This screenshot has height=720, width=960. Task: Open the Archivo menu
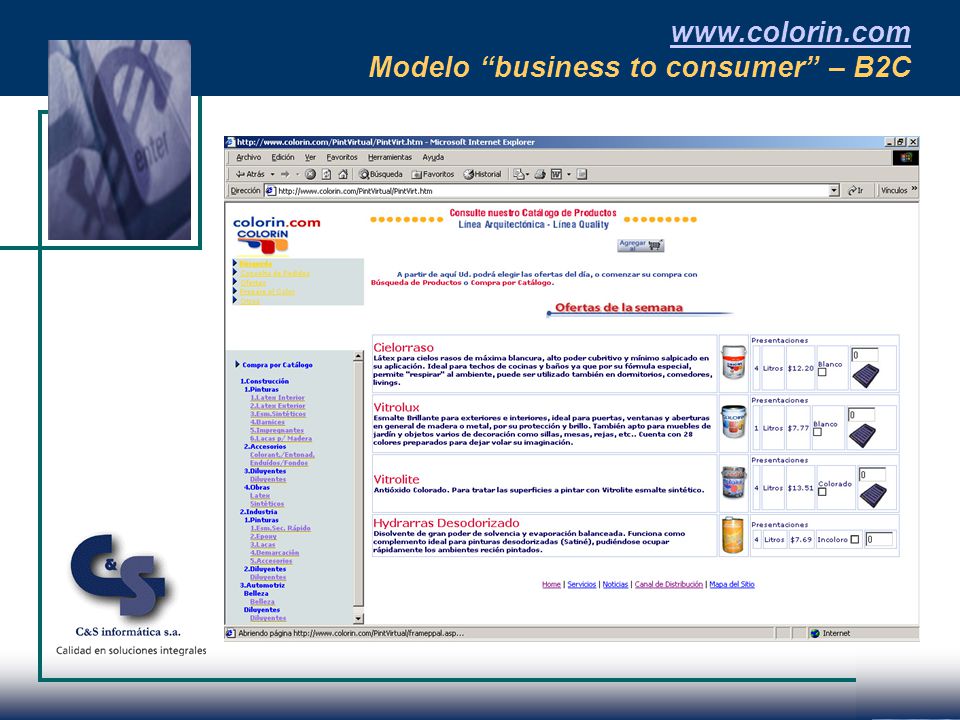tap(249, 158)
